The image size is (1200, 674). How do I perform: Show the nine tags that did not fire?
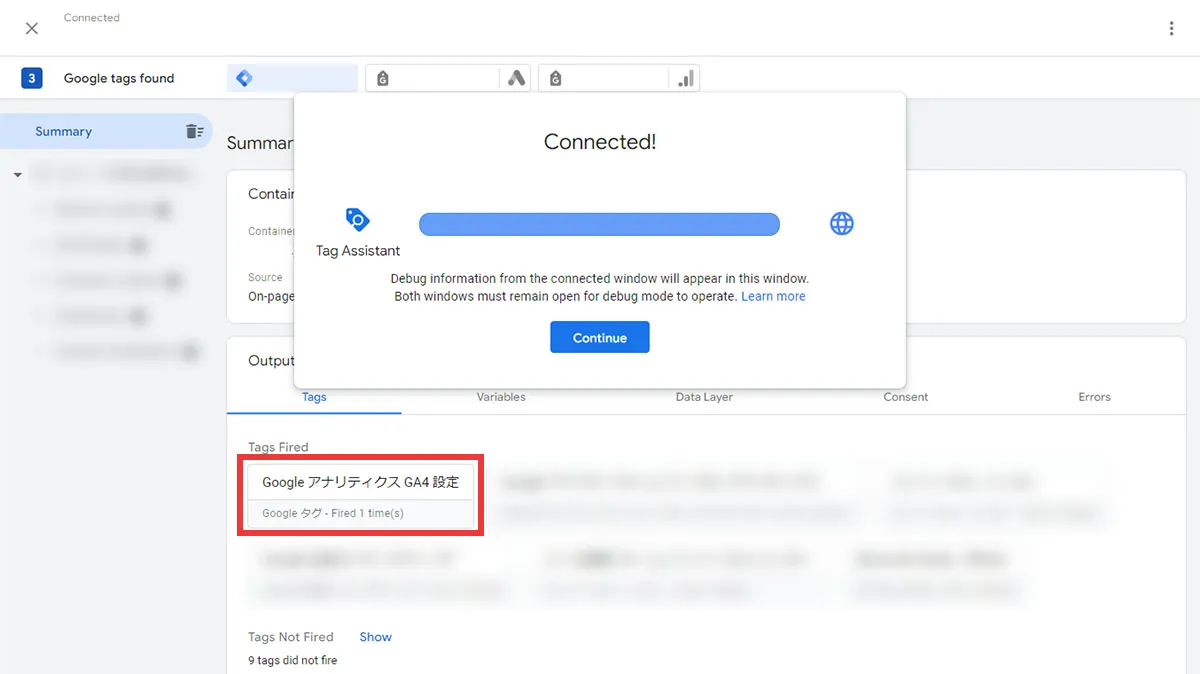pyautogui.click(x=375, y=637)
